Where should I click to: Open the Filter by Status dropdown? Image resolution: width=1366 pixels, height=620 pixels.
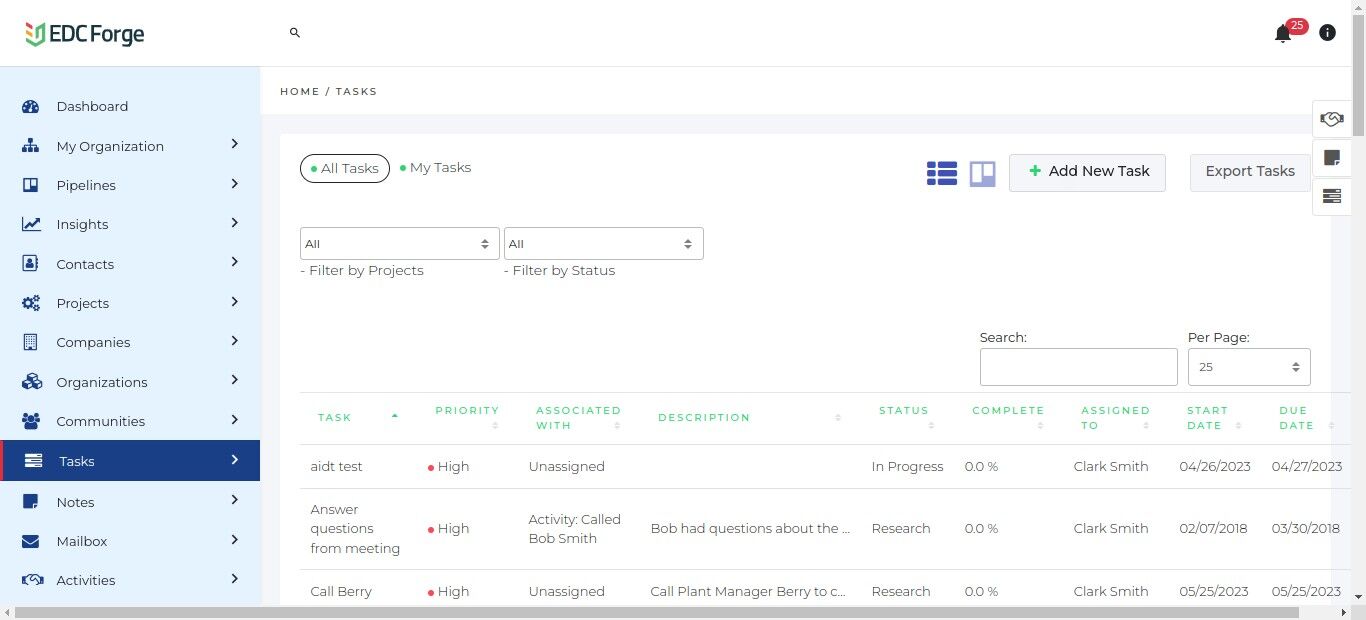(x=603, y=244)
